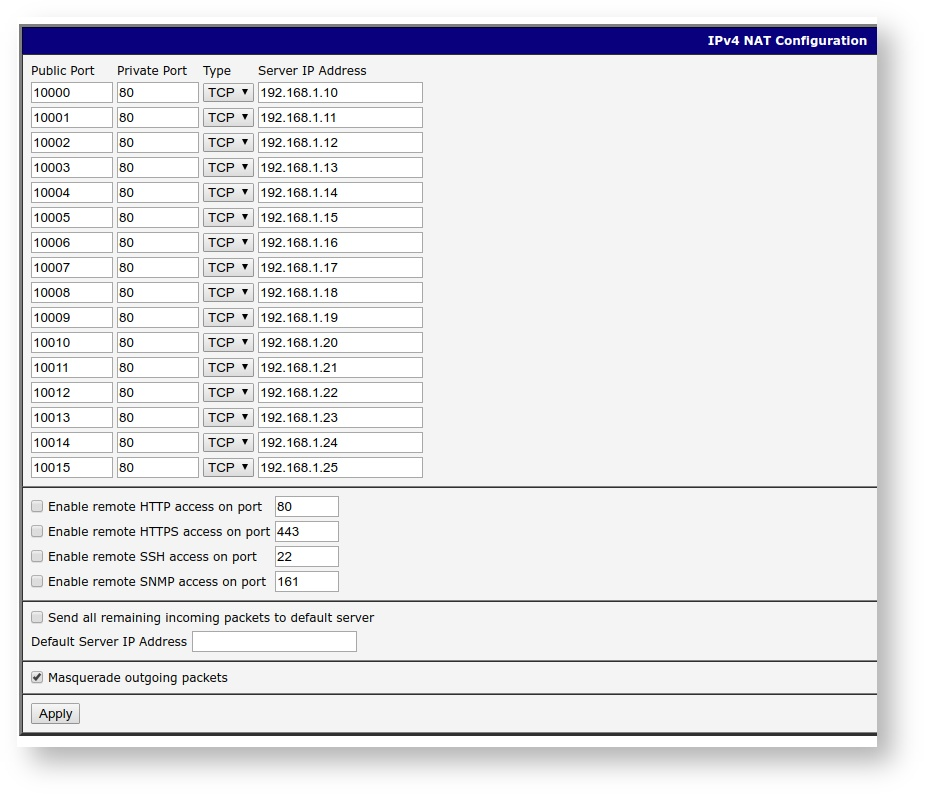Screen dimensions: 925x795
Task: Open TCP dropdown in the 10015 row
Action: point(228,468)
